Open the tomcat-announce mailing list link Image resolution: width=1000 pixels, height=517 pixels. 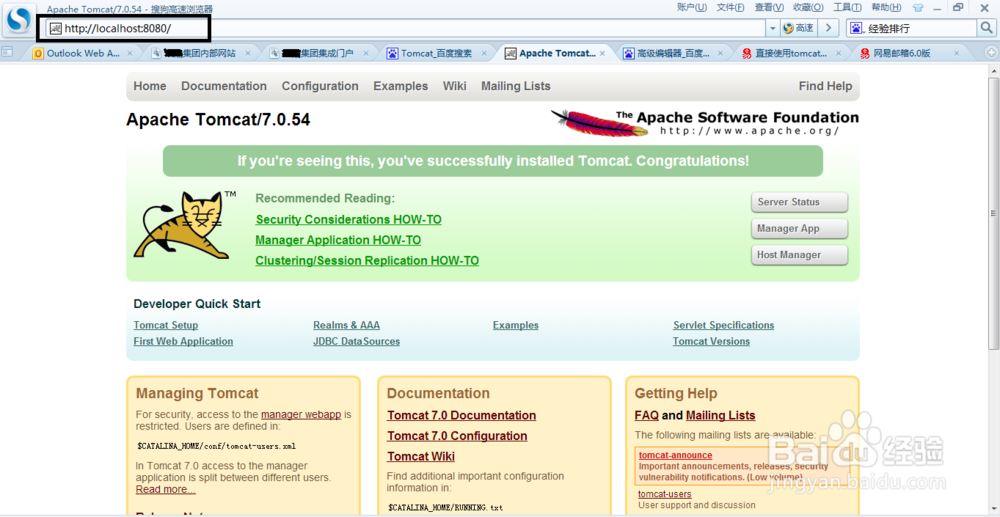point(675,455)
